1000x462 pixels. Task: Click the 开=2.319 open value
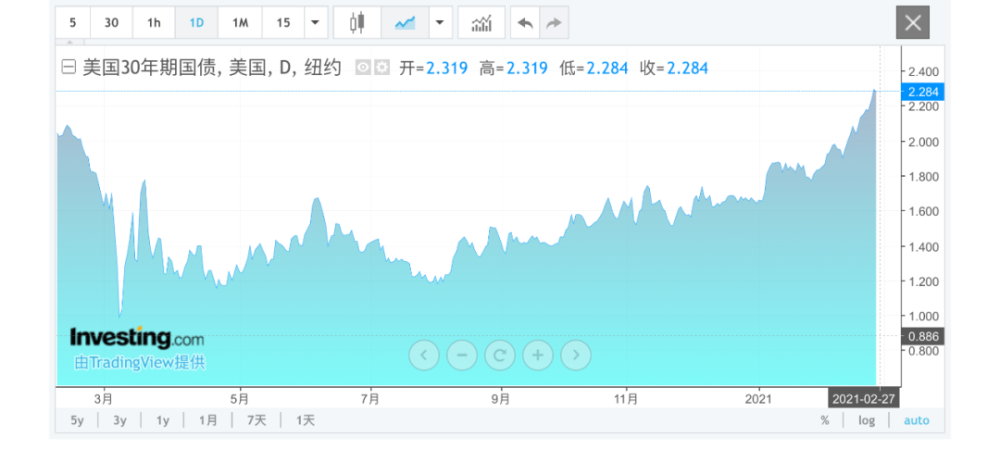pyautogui.click(x=434, y=68)
